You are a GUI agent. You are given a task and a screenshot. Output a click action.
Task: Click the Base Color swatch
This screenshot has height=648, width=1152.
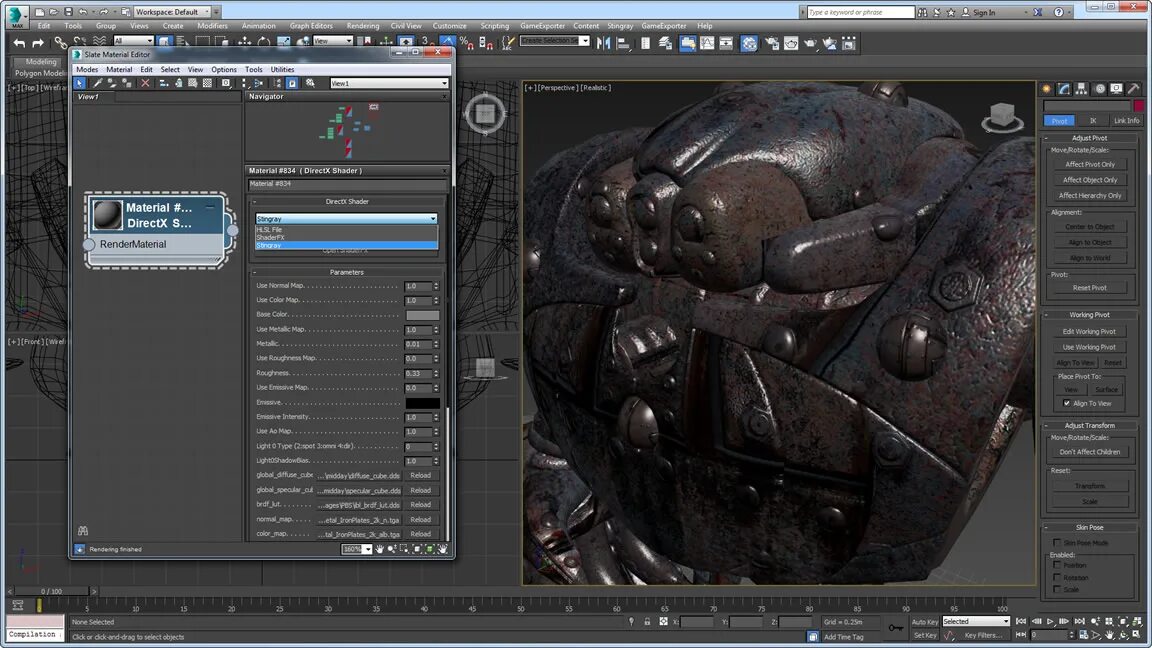coord(422,315)
